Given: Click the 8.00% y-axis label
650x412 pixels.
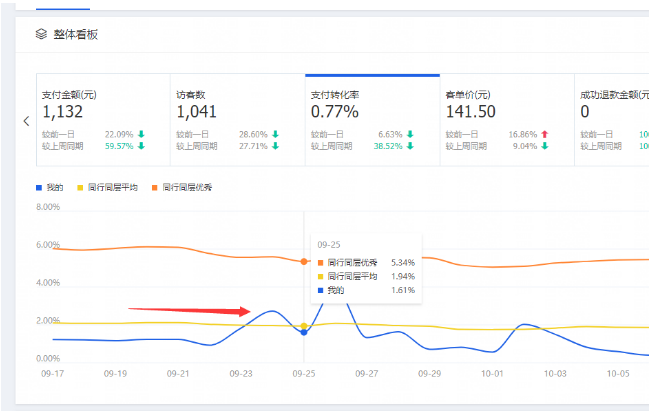Looking at the screenshot, I should pos(48,207).
